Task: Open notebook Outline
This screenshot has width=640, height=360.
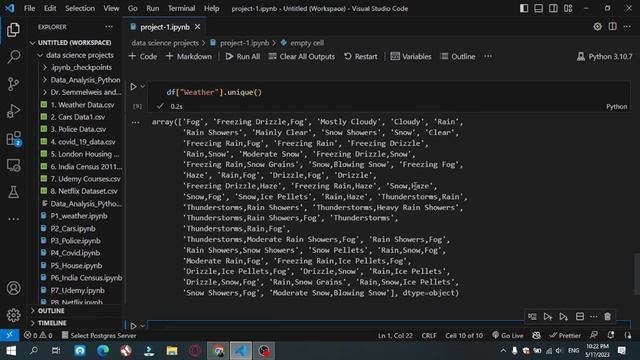Action: pyautogui.click(x=458, y=56)
